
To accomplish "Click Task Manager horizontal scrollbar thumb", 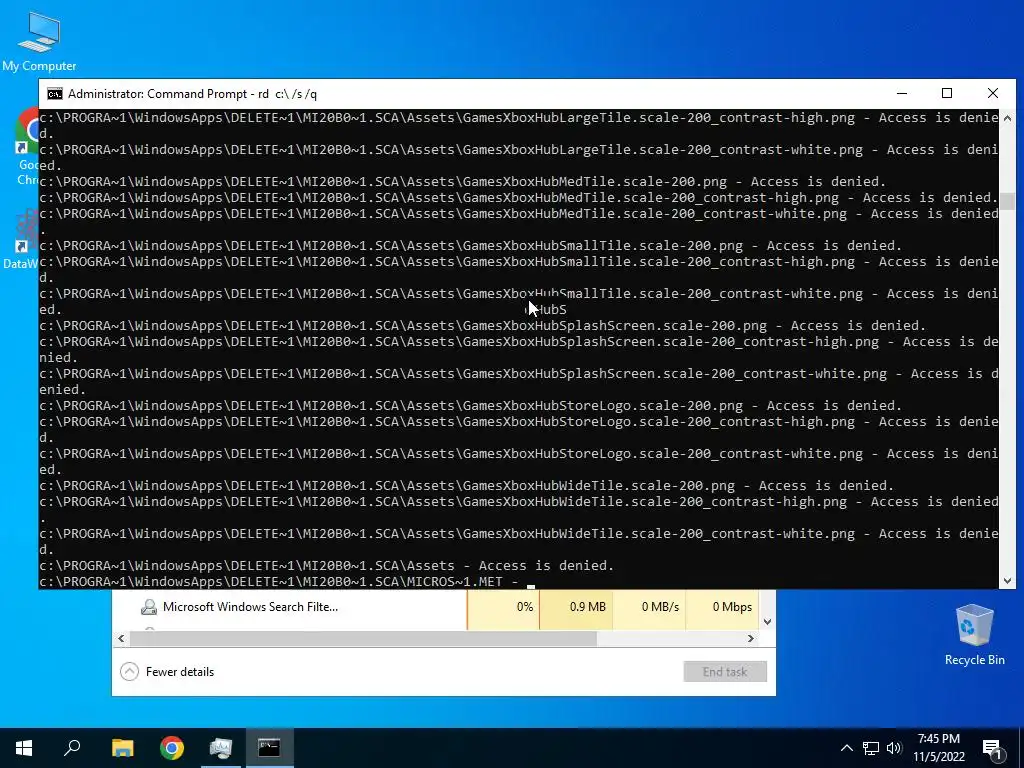I will click(x=363, y=639).
